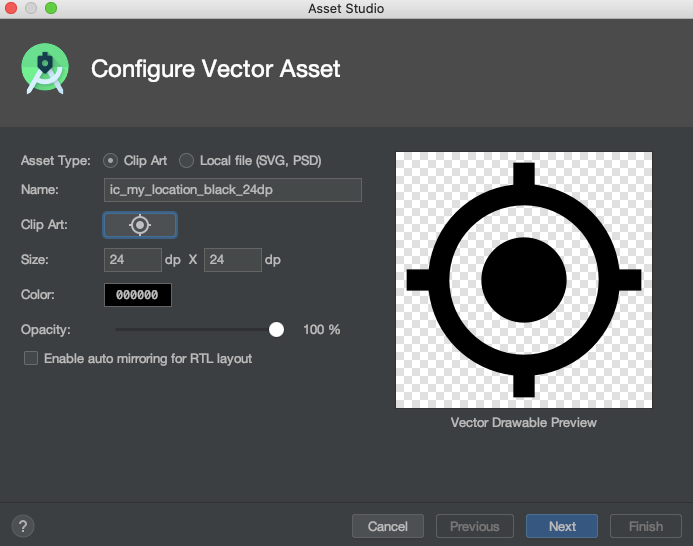
Task: Click the Asset Studio window title
Action: (346, 8)
